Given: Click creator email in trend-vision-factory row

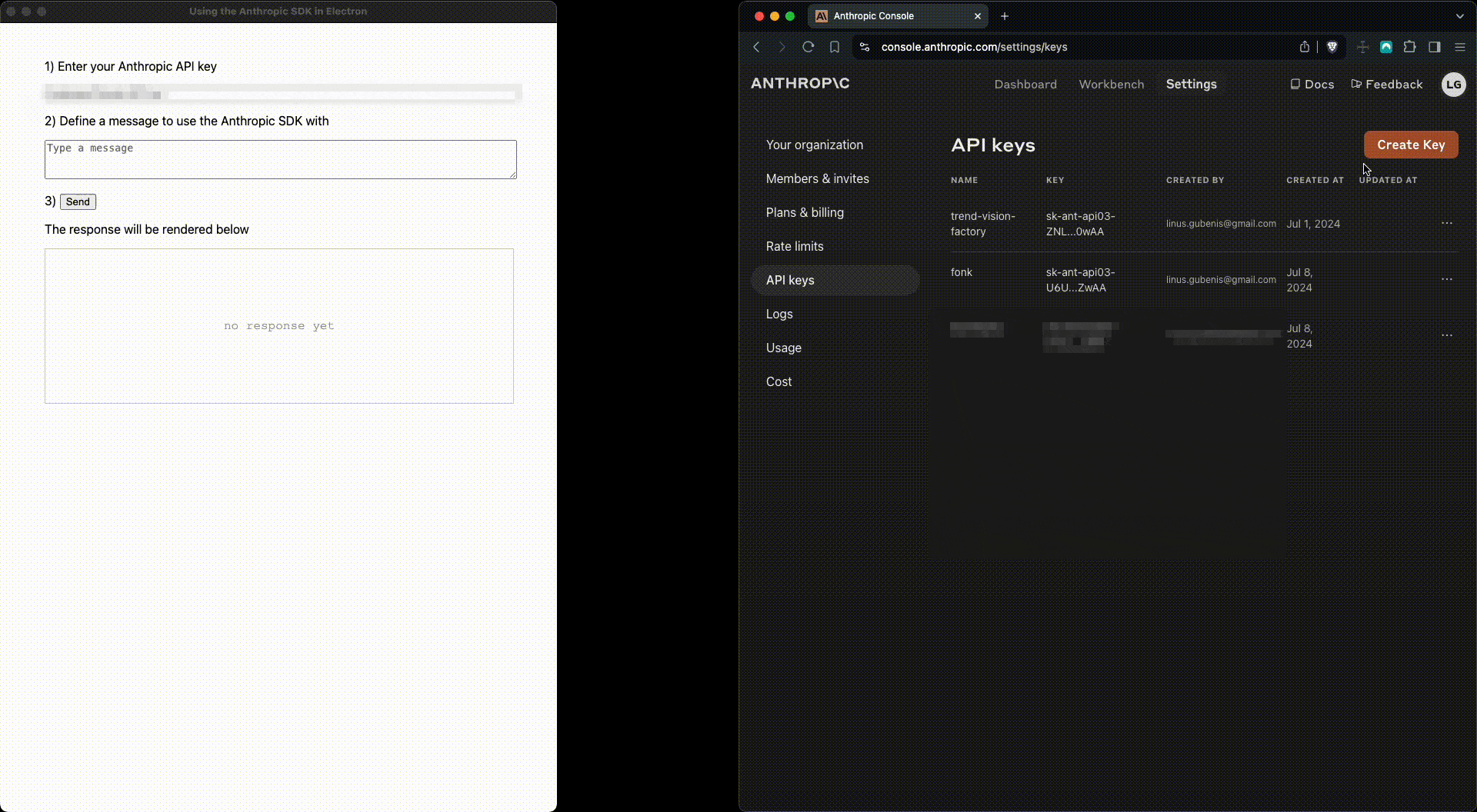Looking at the screenshot, I should click(1221, 224).
